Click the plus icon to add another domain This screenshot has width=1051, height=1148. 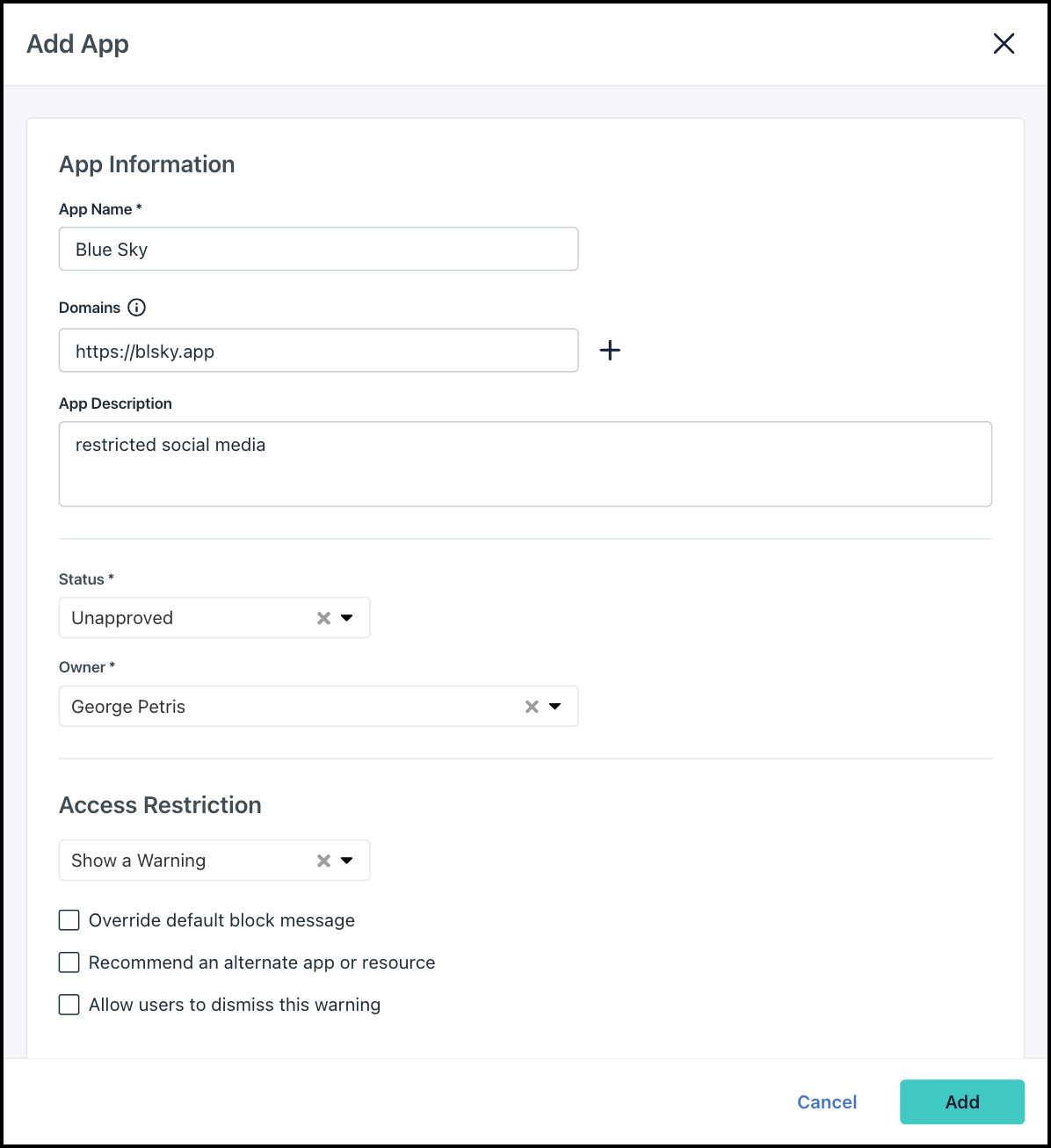tap(610, 350)
